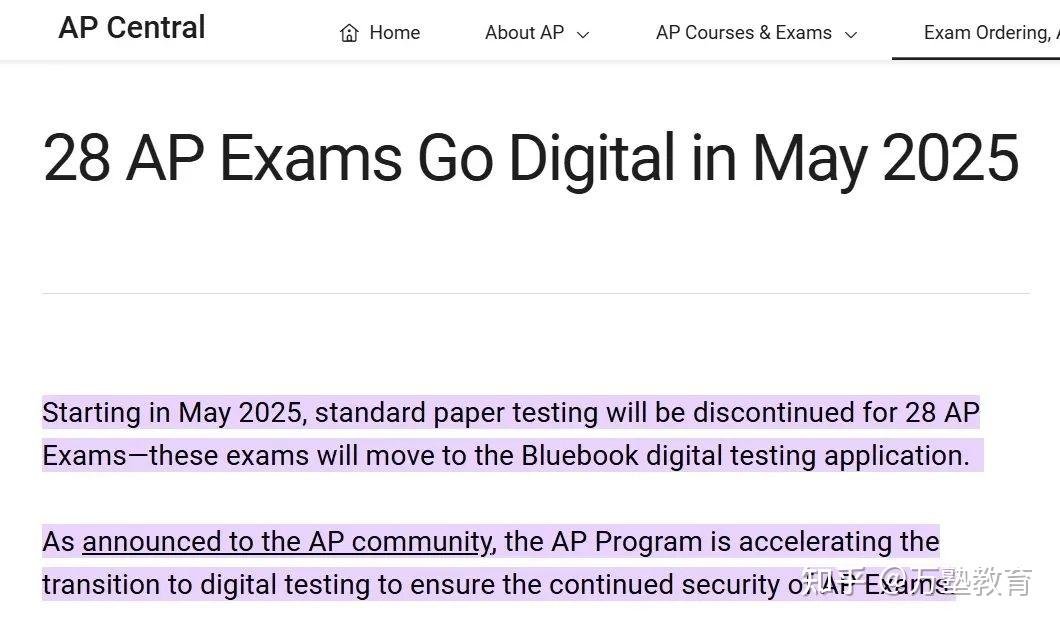Click the horizontal divider below the heading
Image resolution: width=1060 pixels, height=626 pixels.
click(x=535, y=293)
